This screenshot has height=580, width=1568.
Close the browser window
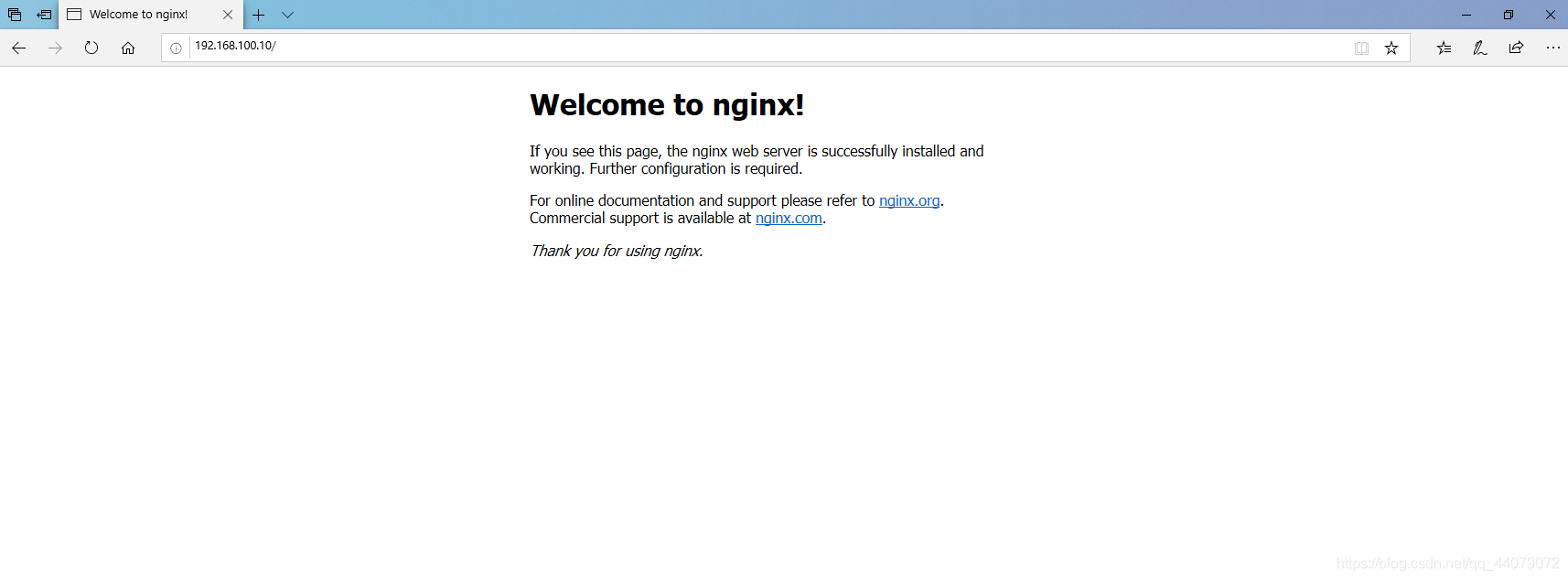pos(1551,15)
